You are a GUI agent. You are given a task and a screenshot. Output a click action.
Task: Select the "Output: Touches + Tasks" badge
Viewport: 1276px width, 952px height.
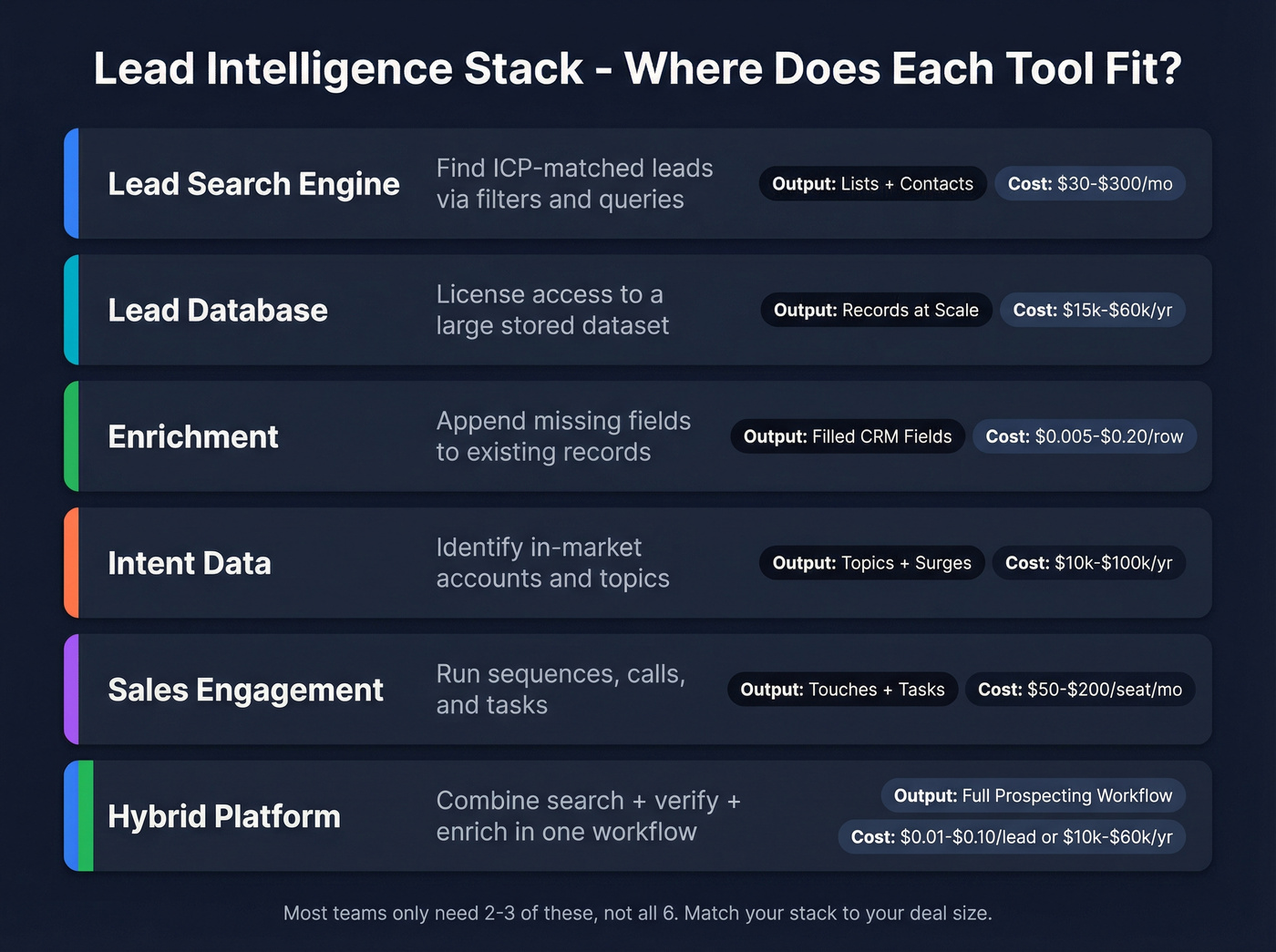pos(841,690)
